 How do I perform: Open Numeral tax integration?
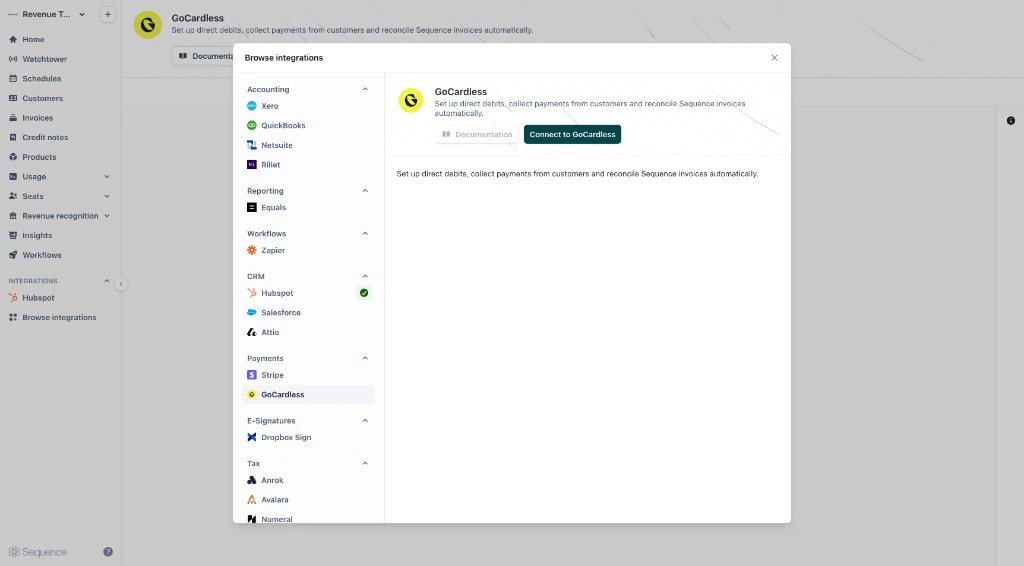[x=308, y=518]
